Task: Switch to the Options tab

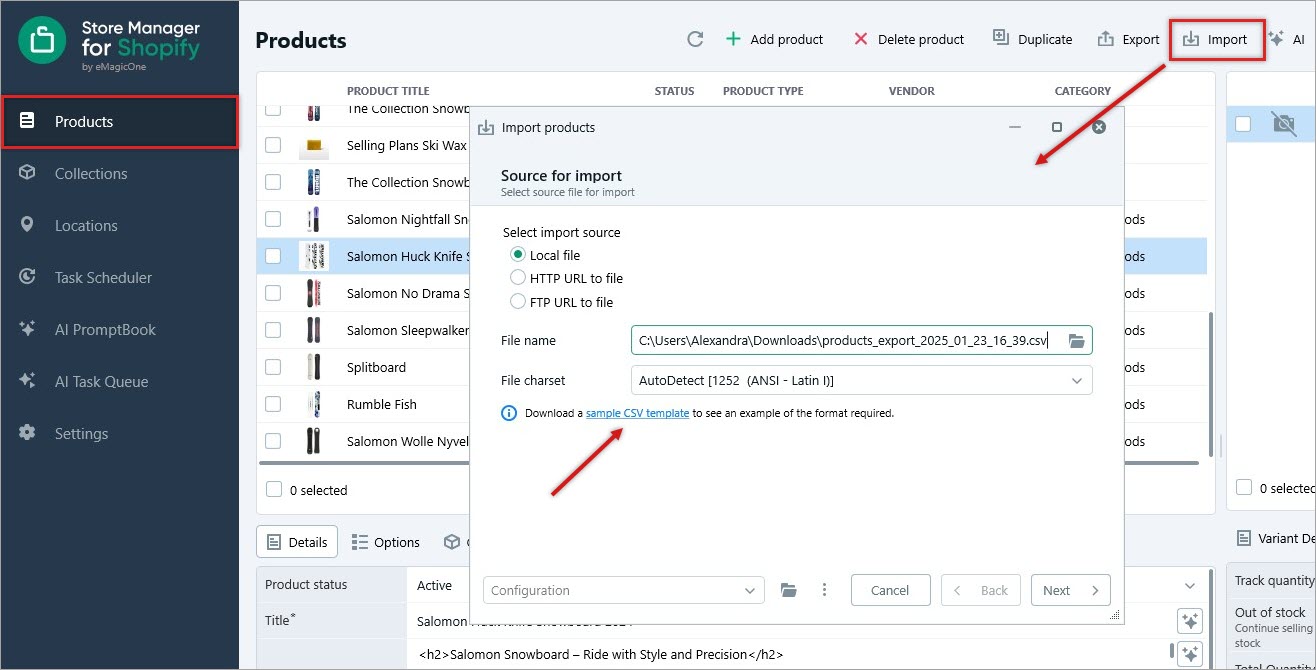Action: 386,541
